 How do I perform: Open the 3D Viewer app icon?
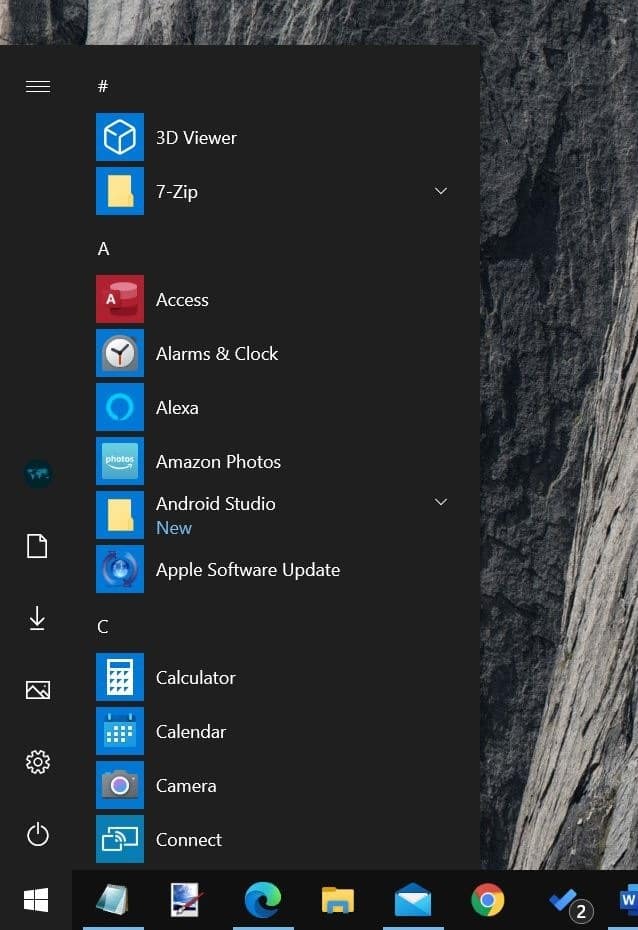pyautogui.click(x=120, y=137)
